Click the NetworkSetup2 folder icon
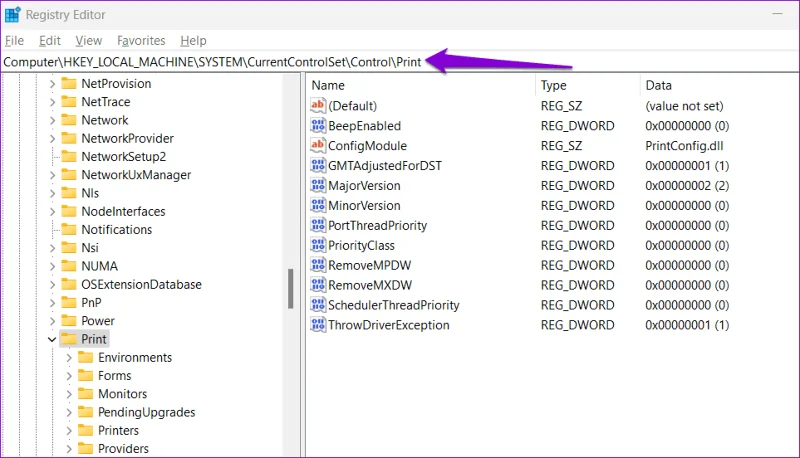 click(x=68, y=157)
